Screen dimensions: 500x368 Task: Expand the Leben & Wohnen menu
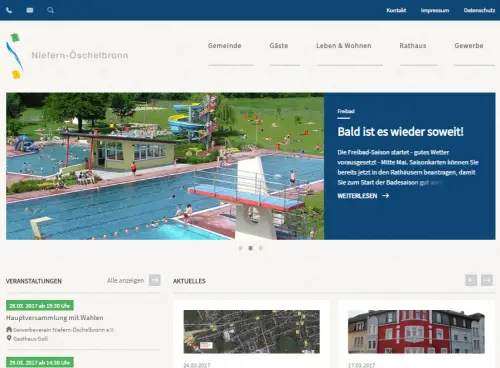(x=344, y=46)
